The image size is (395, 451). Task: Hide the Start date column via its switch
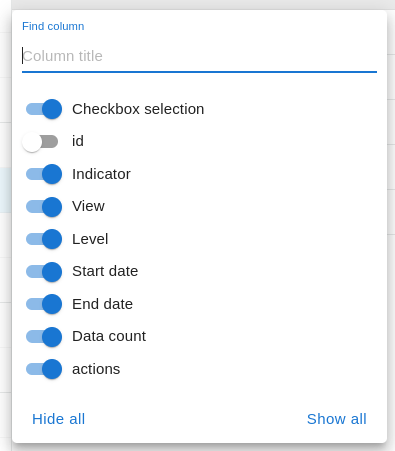pyautogui.click(x=44, y=272)
